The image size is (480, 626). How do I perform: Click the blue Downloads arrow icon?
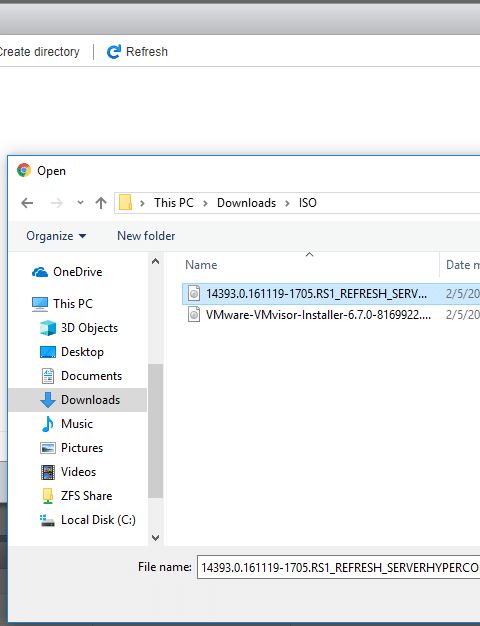coord(48,400)
